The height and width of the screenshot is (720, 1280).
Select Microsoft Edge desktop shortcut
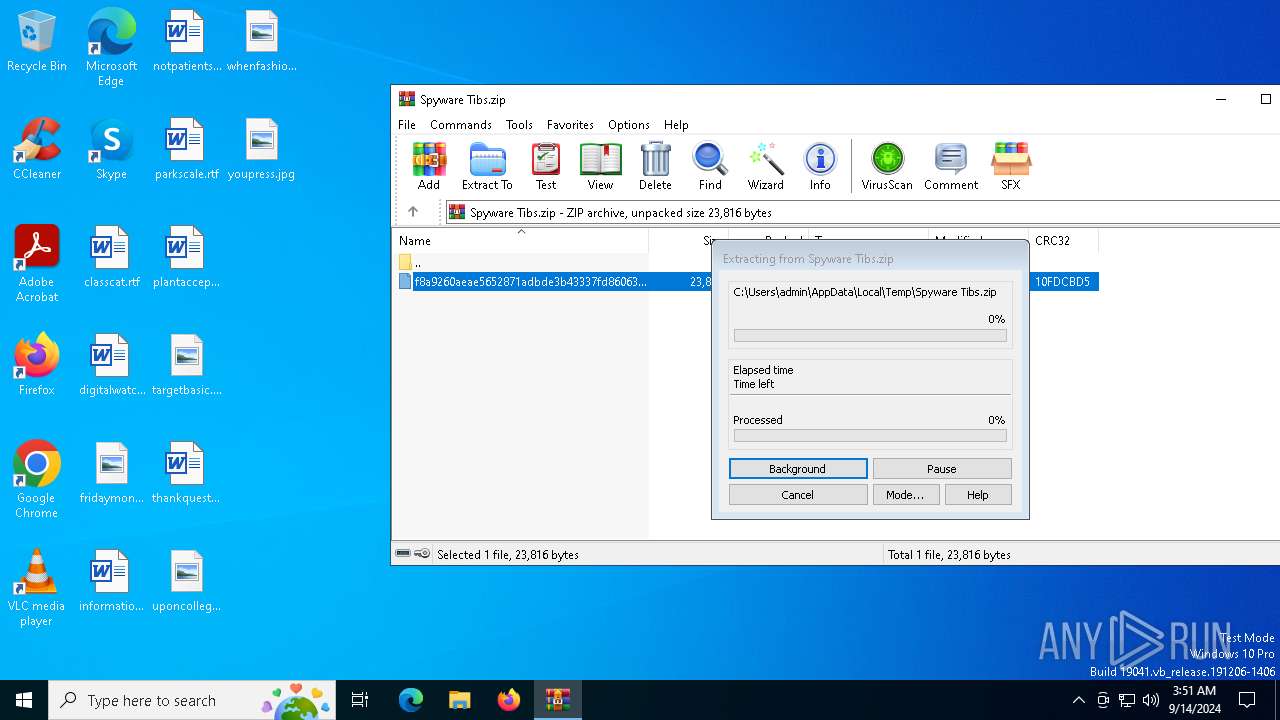pos(111,48)
